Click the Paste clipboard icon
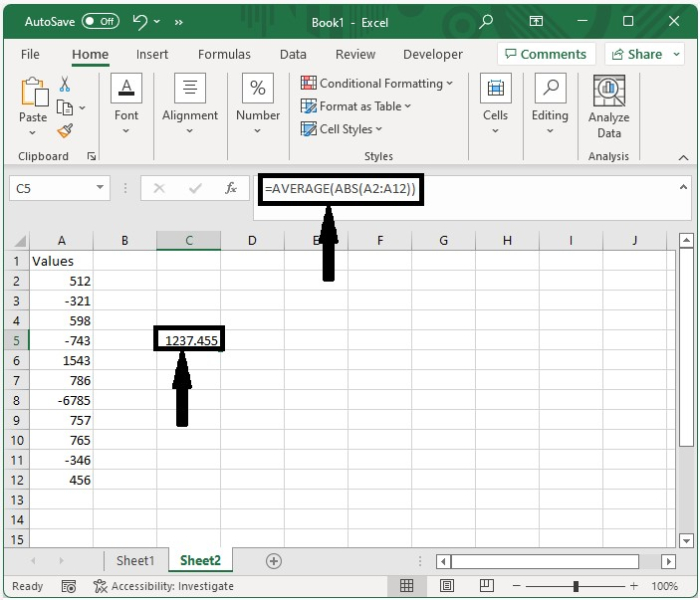 coord(34,92)
